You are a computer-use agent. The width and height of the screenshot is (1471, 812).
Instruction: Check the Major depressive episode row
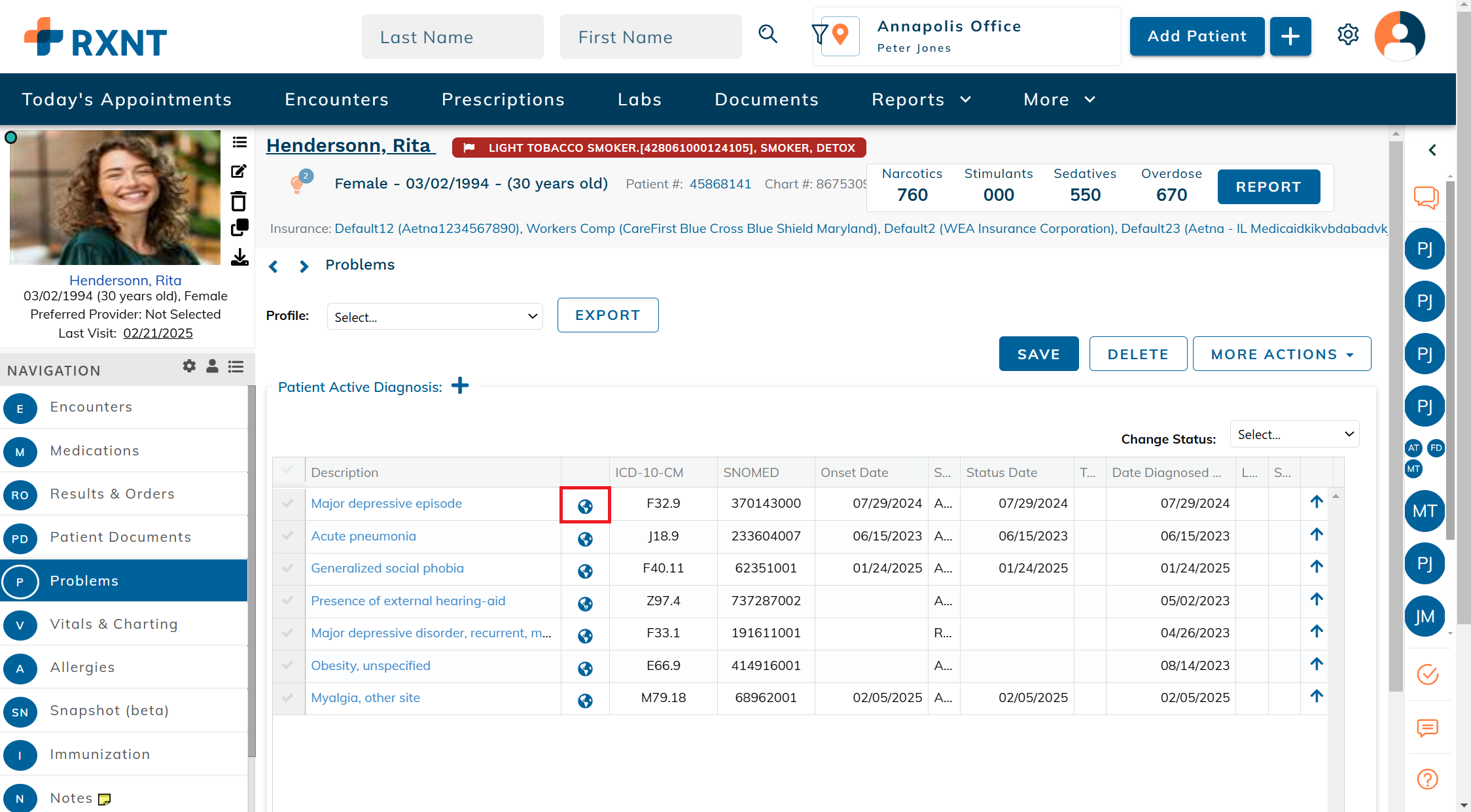pyautogui.click(x=287, y=503)
